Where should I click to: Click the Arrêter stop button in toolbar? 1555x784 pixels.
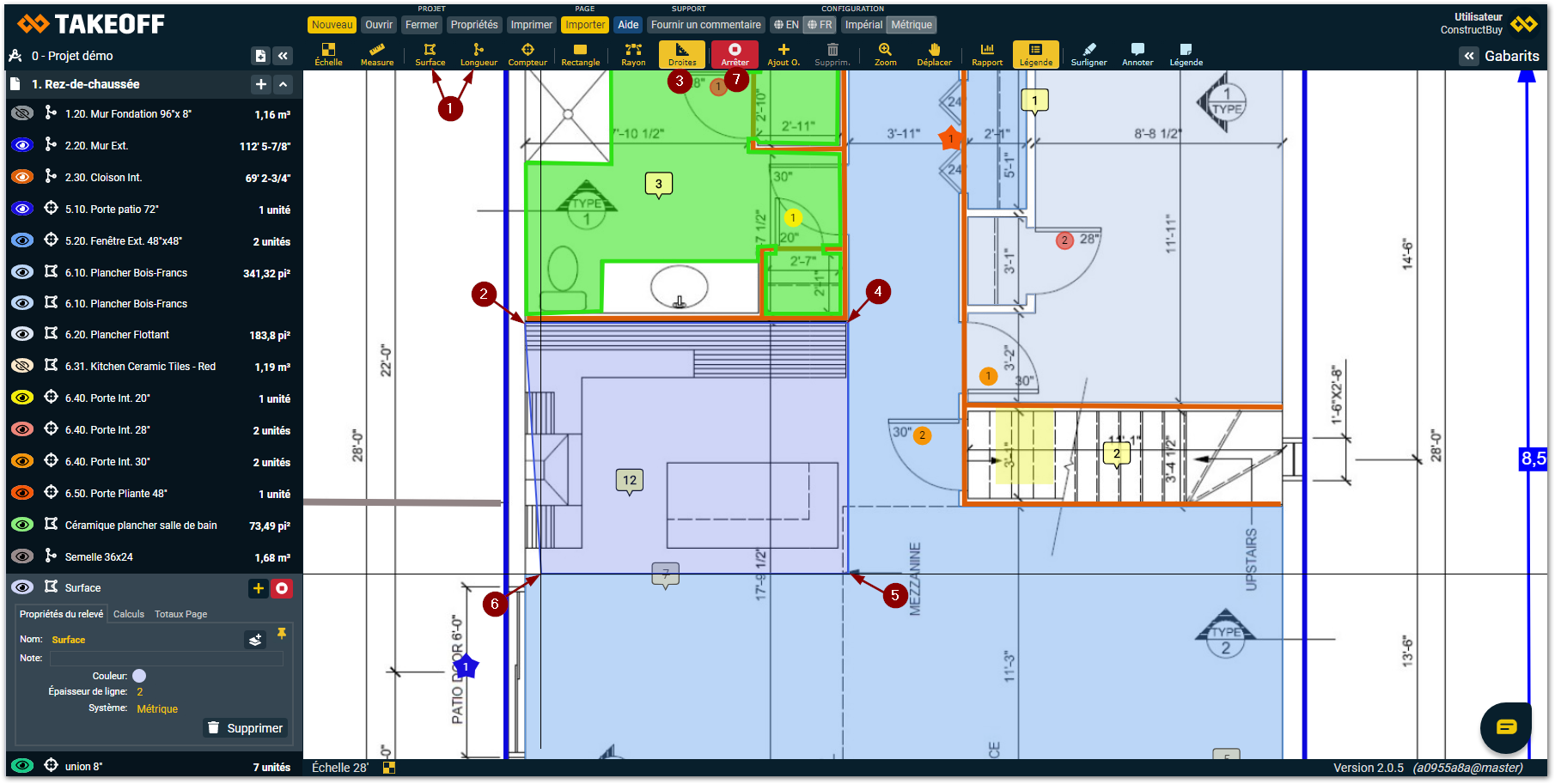click(x=735, y=54)
